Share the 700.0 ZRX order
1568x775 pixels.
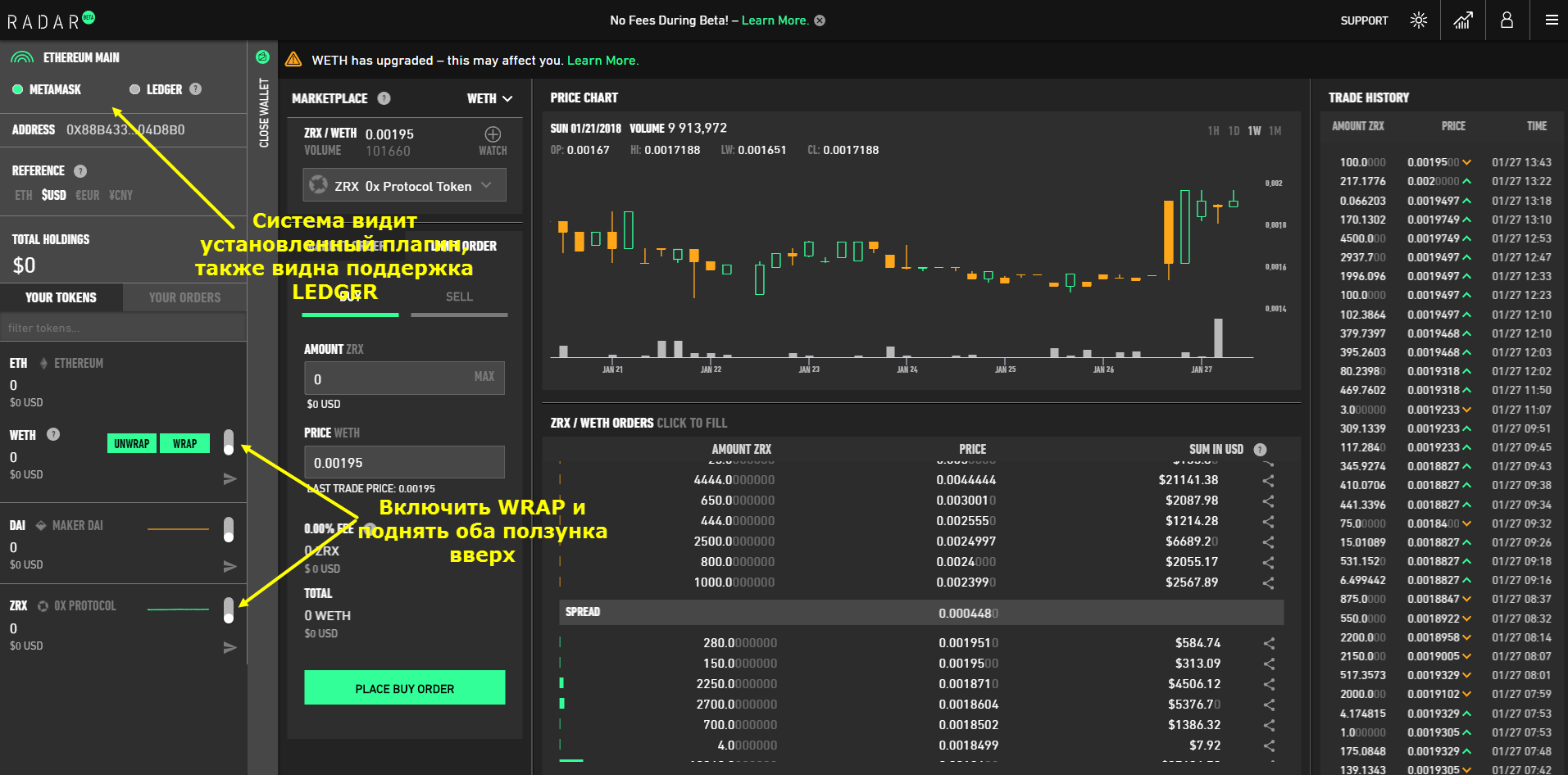point(1269,725)
